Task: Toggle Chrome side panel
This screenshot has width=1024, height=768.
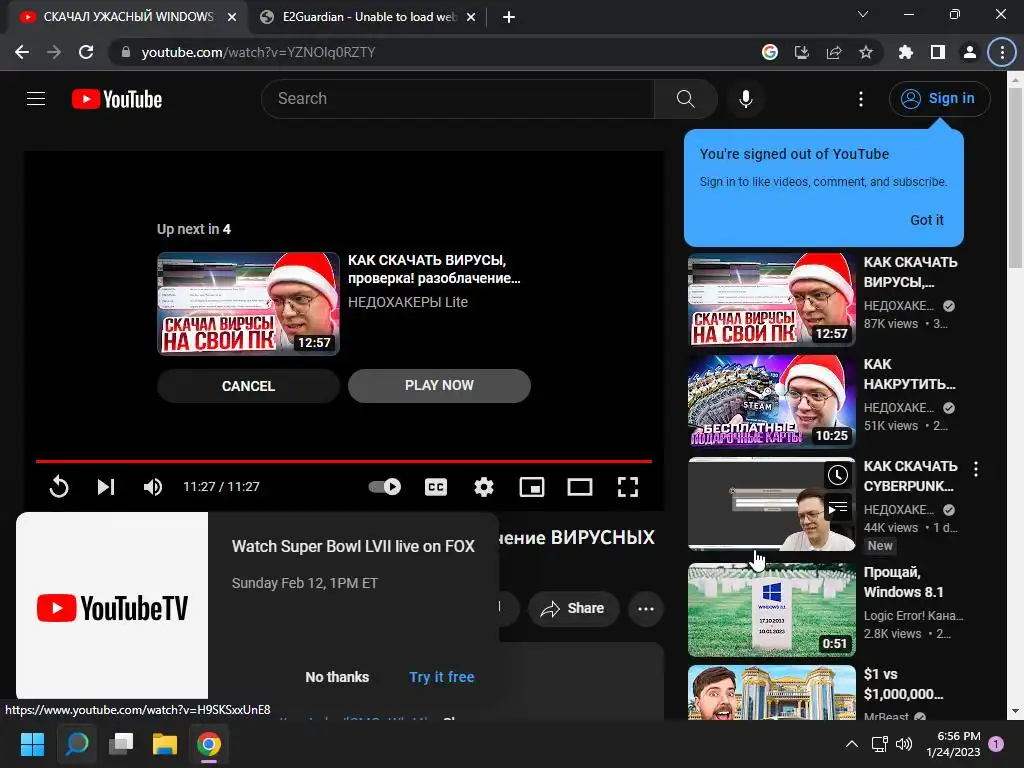Action: 938,52
